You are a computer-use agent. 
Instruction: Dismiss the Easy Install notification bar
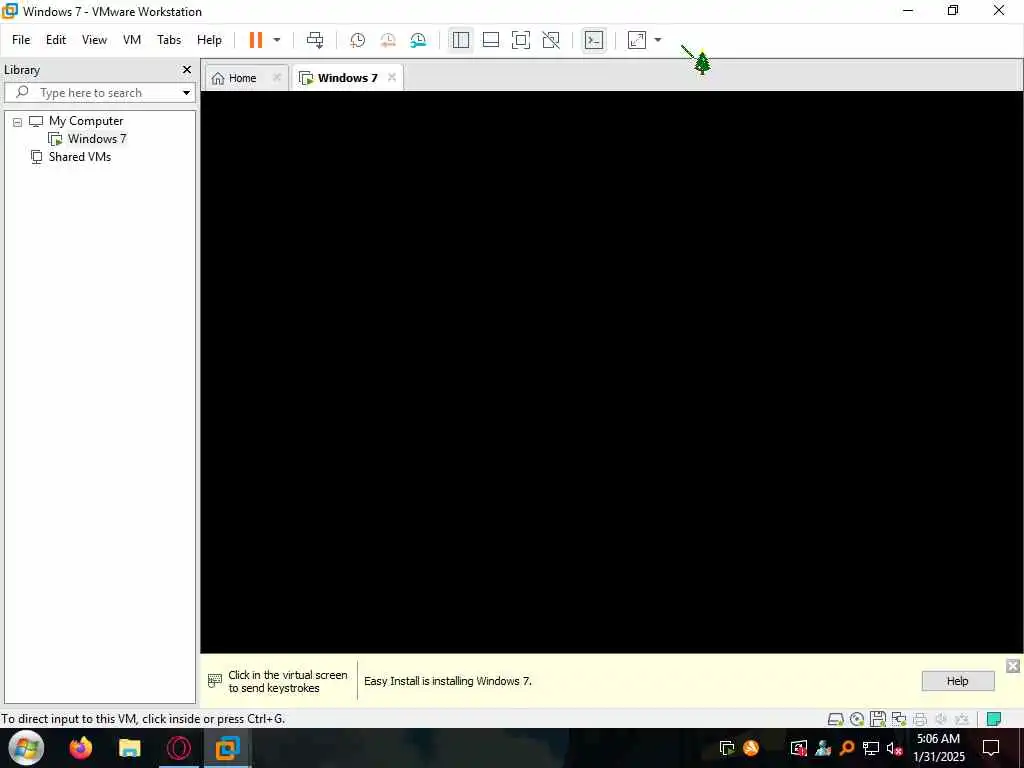click(1013, 665)
